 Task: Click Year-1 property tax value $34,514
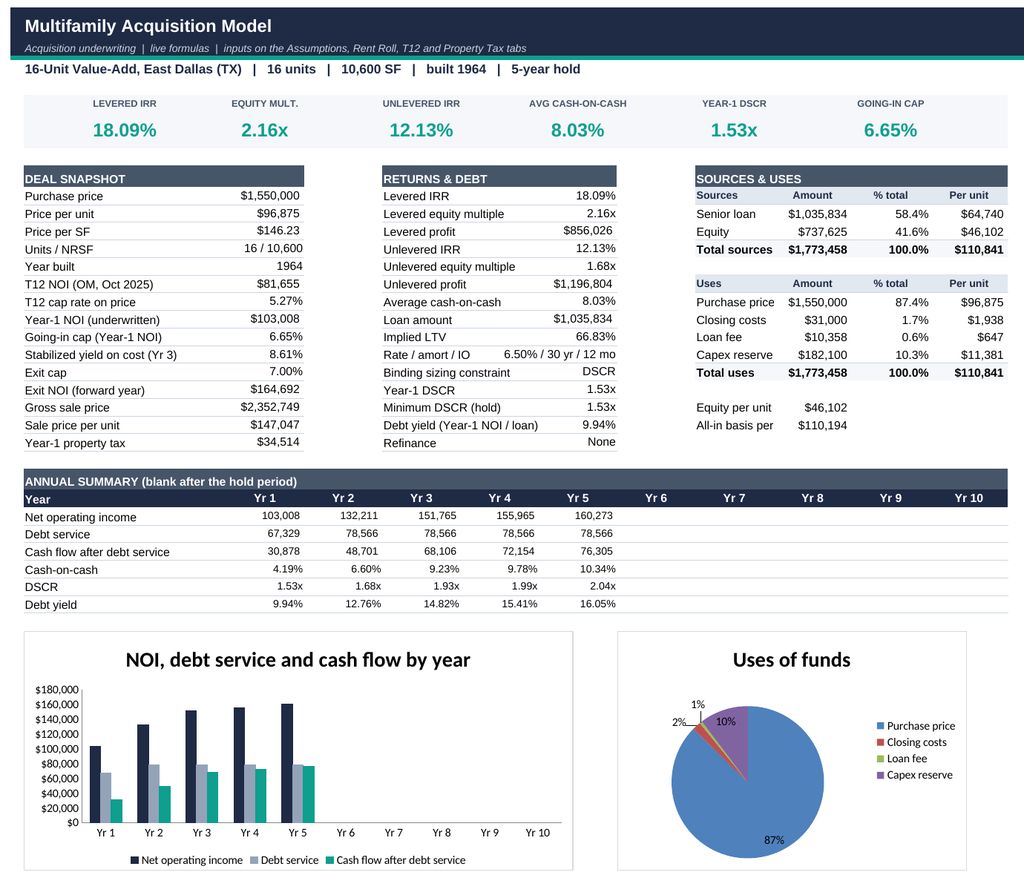click(278, 443)
